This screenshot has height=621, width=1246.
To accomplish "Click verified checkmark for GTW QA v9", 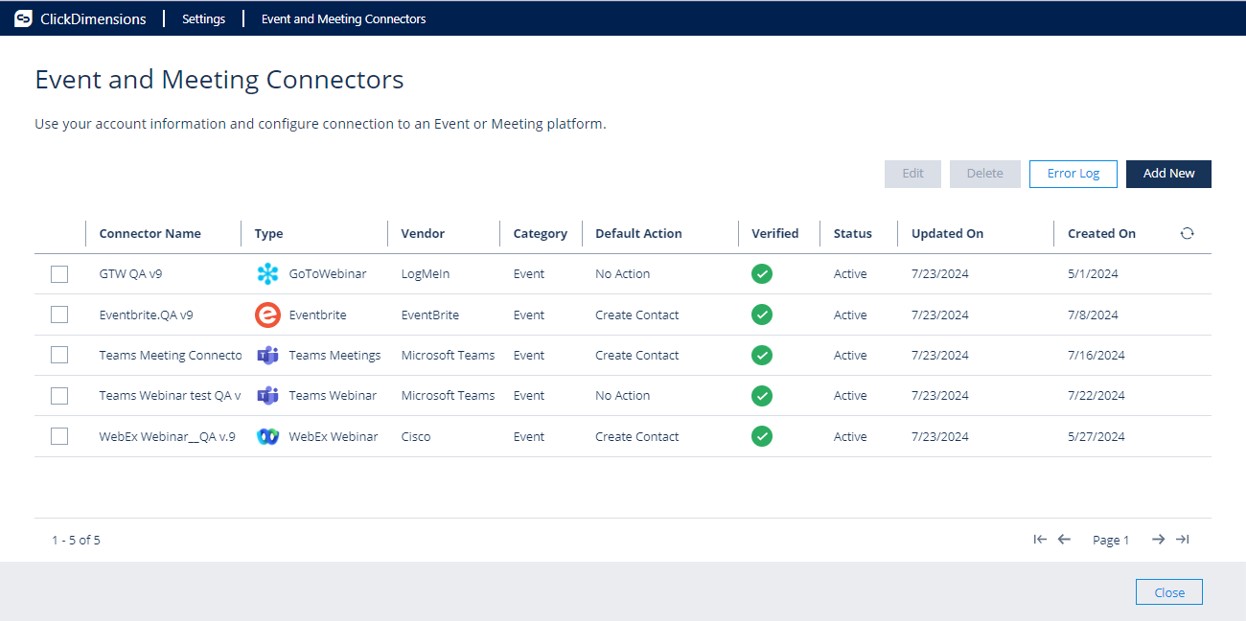I will [x=762, y=274].
